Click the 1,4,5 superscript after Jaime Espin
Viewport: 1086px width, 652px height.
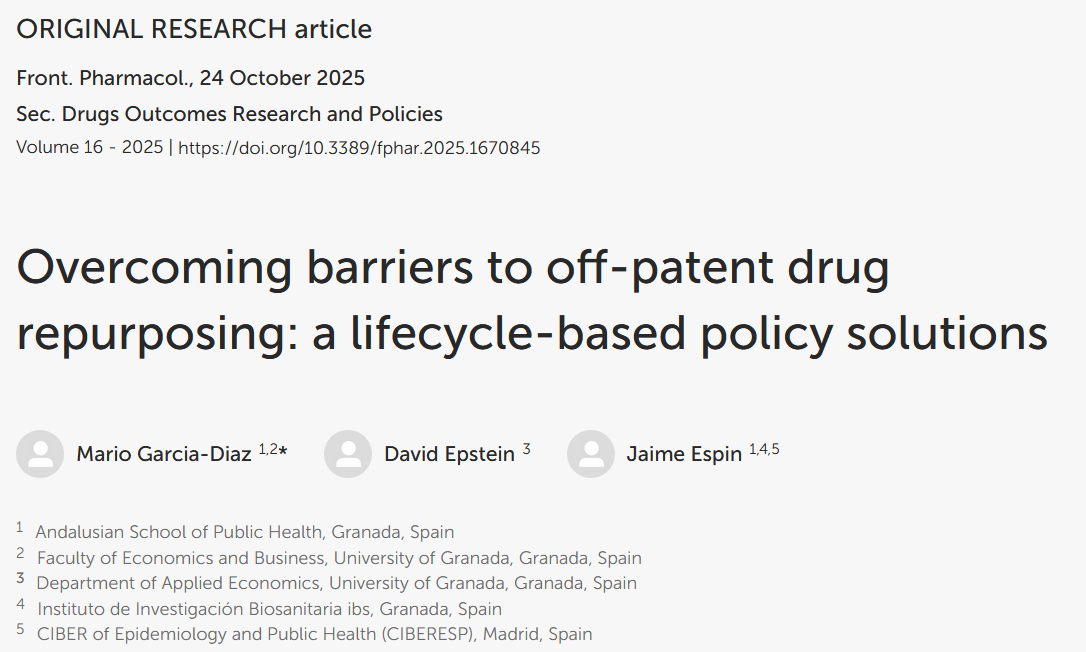pyautogui.click(x=764, y=450)
